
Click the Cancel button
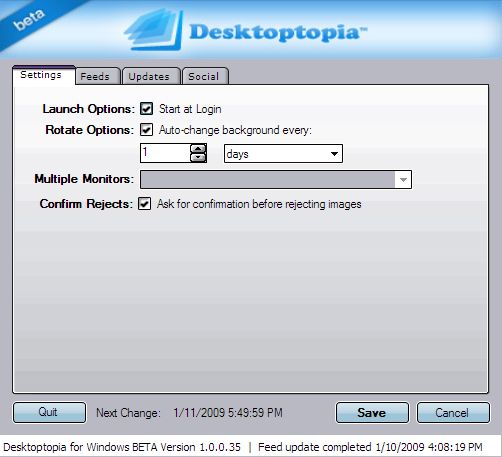(453, 413)
